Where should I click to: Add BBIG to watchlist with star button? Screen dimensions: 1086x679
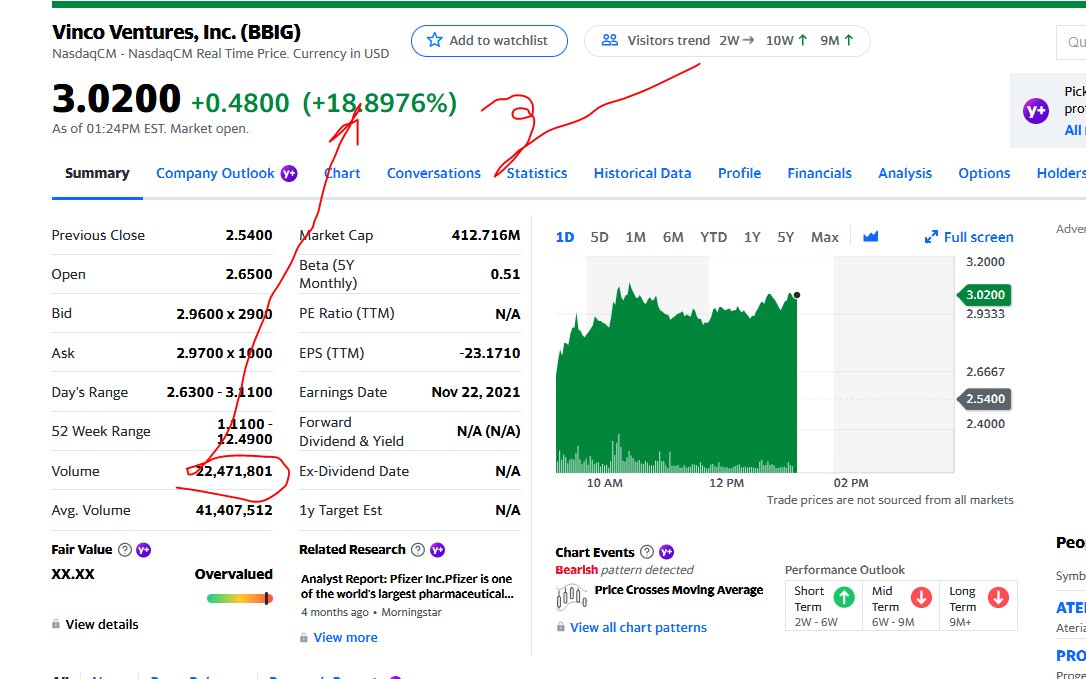pos(489,41)
